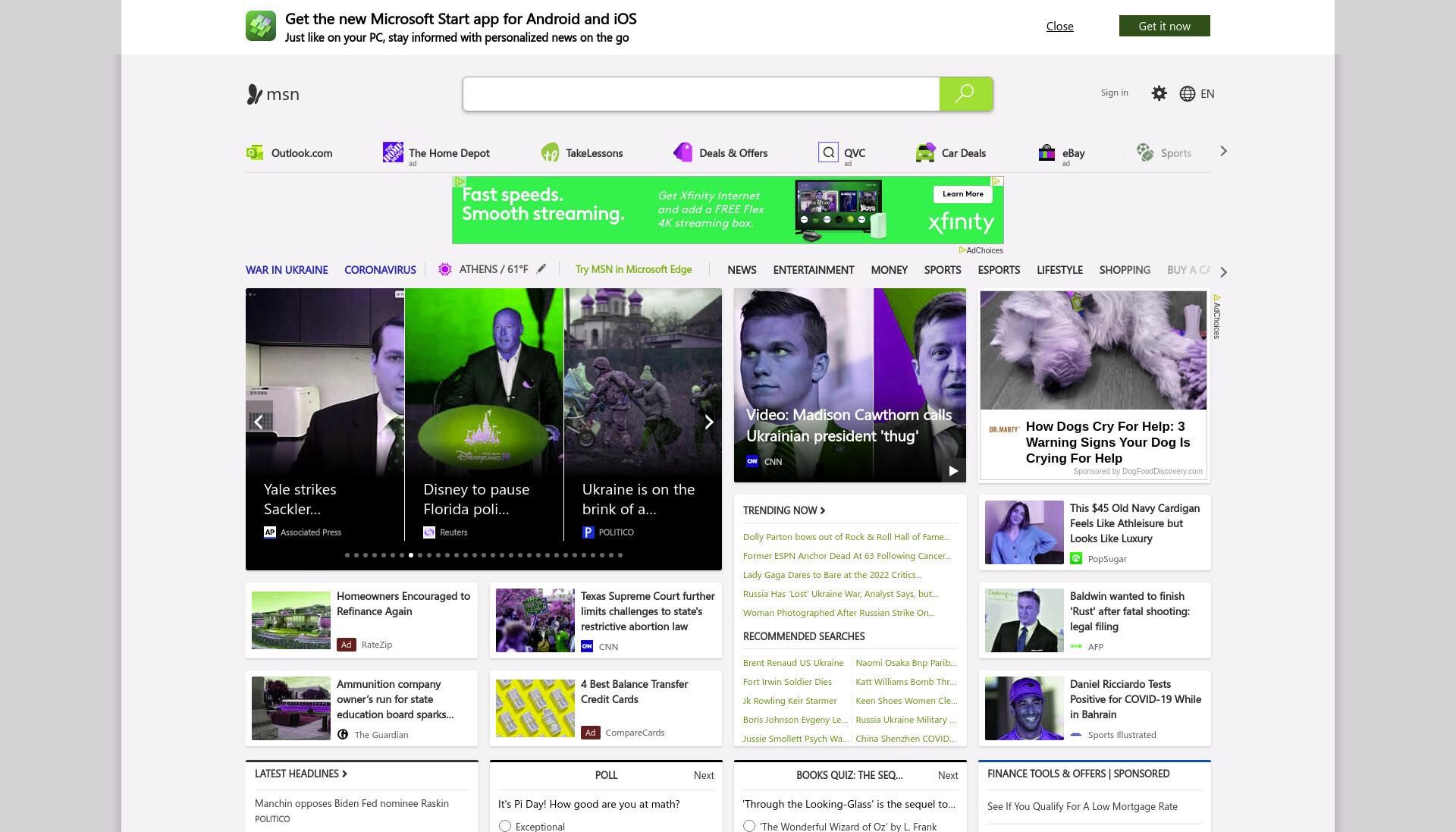The width and height of the screenshot is (1456, 832).
Task: Open the LIFESTYLE tab
Action: [1059, 270]
